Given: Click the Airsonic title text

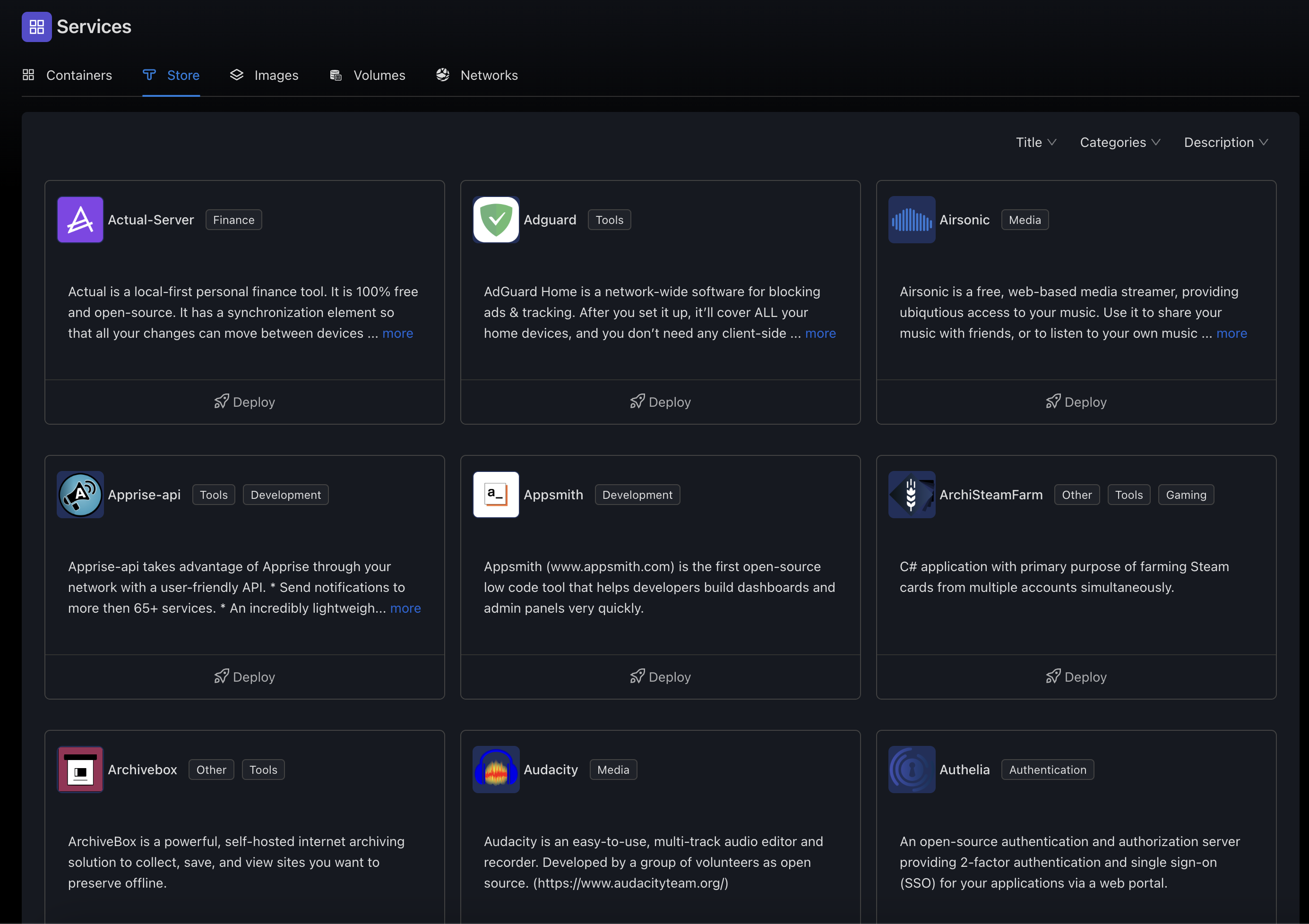Looking at the screenshot, I should point(965,220).
